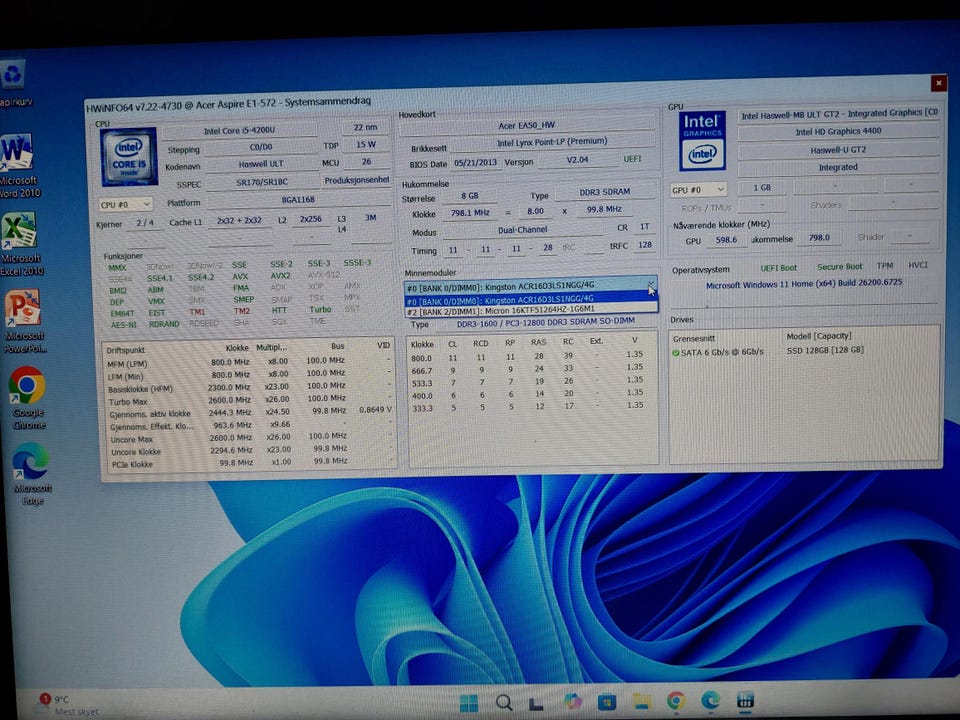This screenshot has width=960, height=720.
Task: Click the Windows Start button in taskbar
Action: (x=469, y=701)
